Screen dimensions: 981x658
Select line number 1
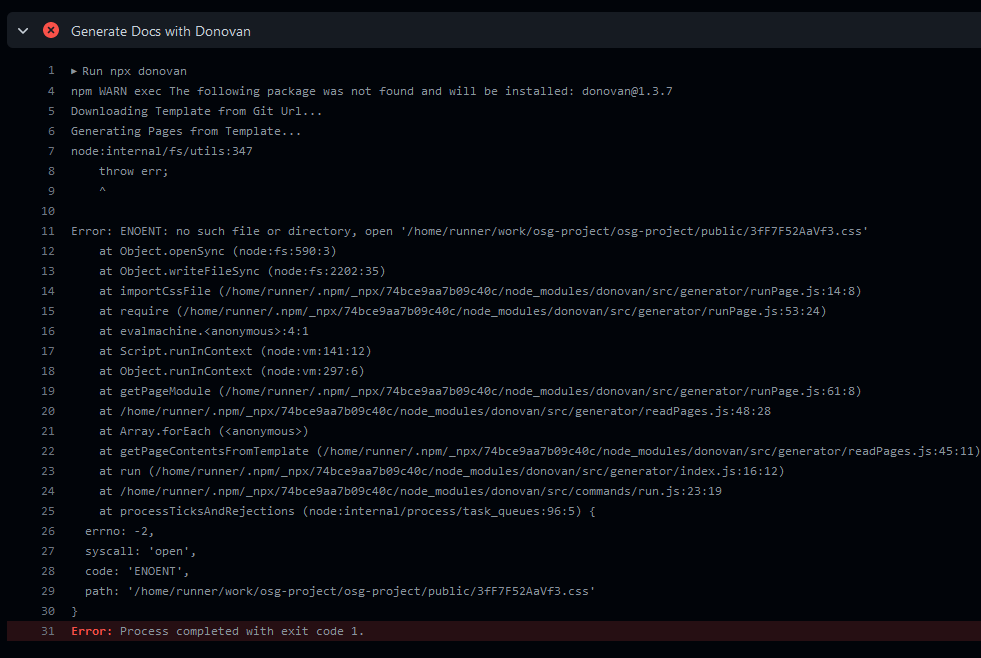tap(51, 71)
